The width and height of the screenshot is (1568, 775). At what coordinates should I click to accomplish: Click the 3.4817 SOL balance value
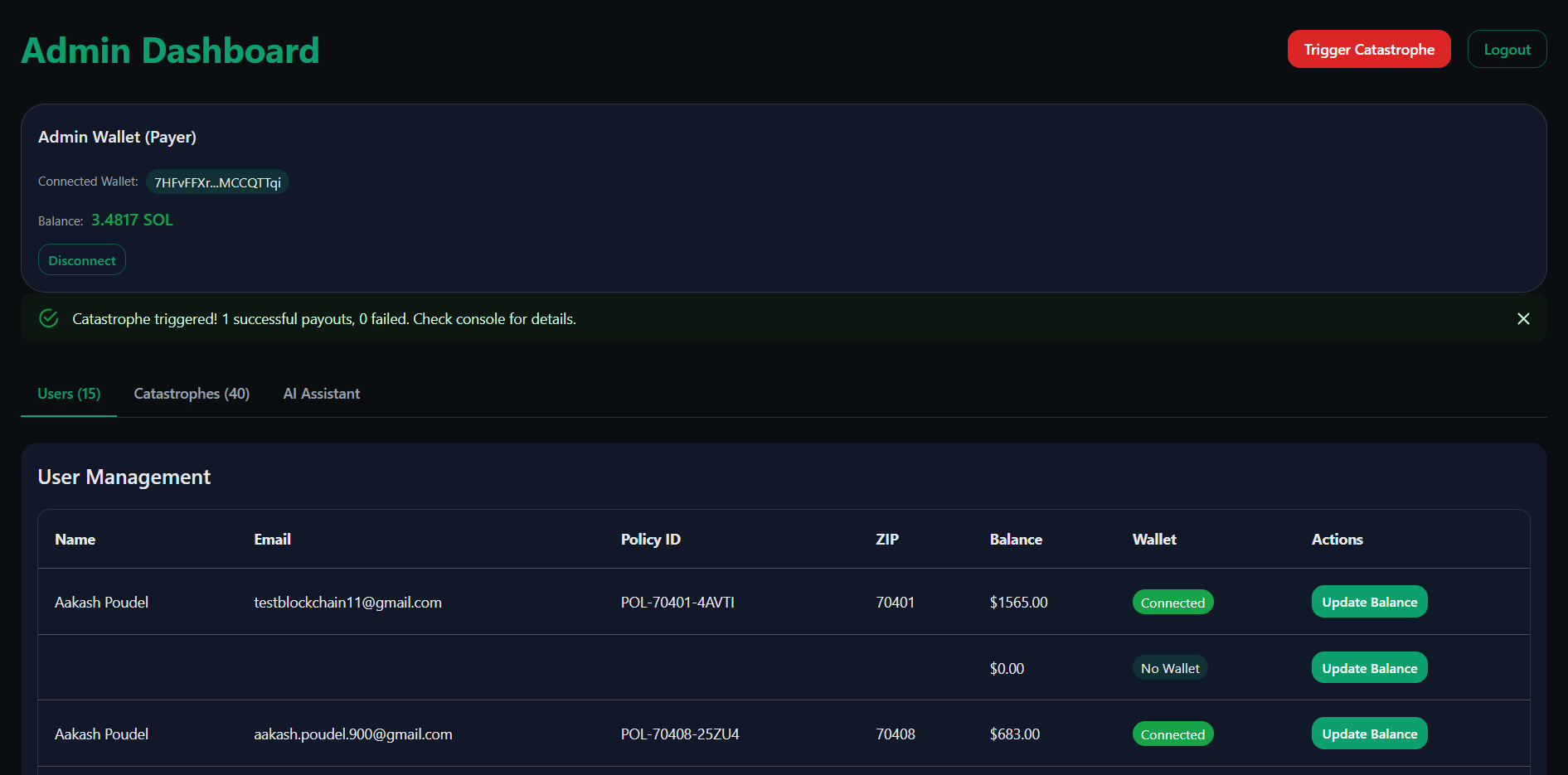point(132,220)
